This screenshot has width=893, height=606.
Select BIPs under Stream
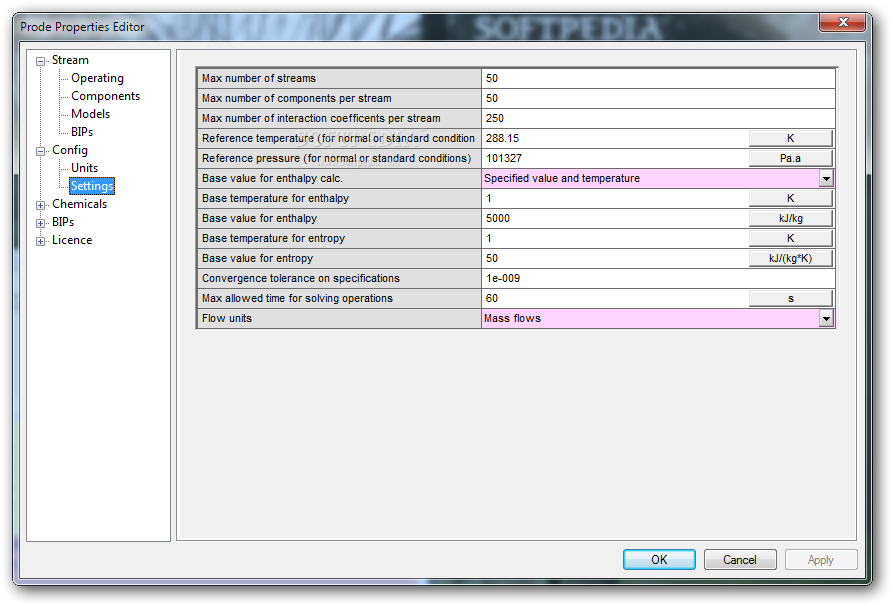82,132
